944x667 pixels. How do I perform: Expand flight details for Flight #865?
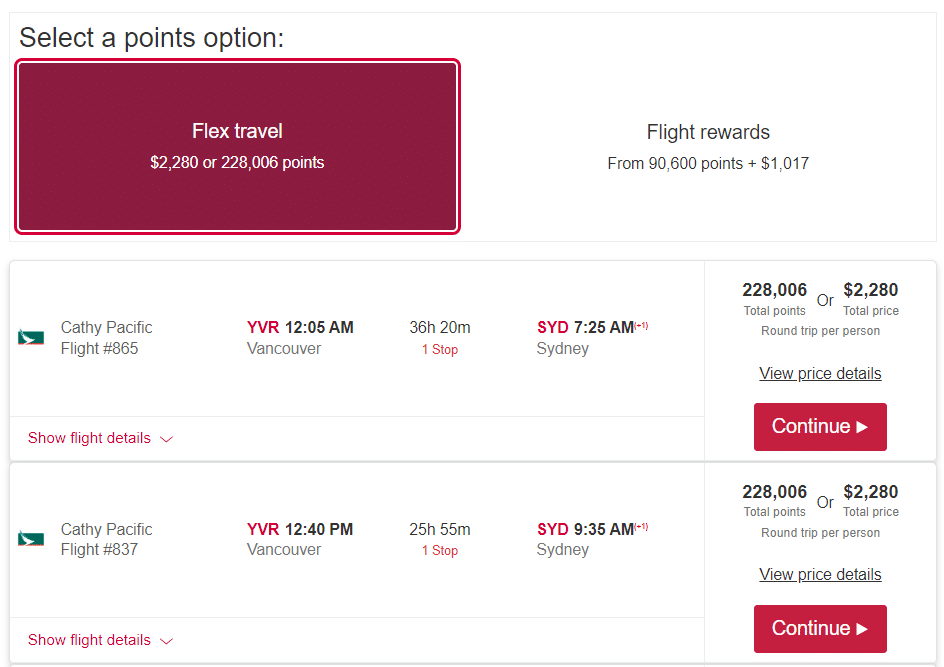pyautogui.click(x=89, y=438)
